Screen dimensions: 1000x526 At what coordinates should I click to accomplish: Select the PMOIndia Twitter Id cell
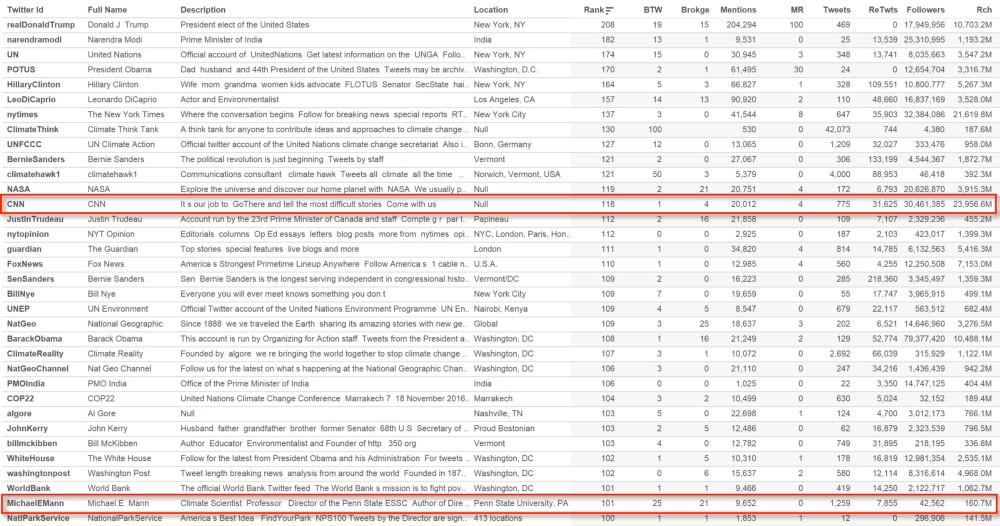coord(26,384)
